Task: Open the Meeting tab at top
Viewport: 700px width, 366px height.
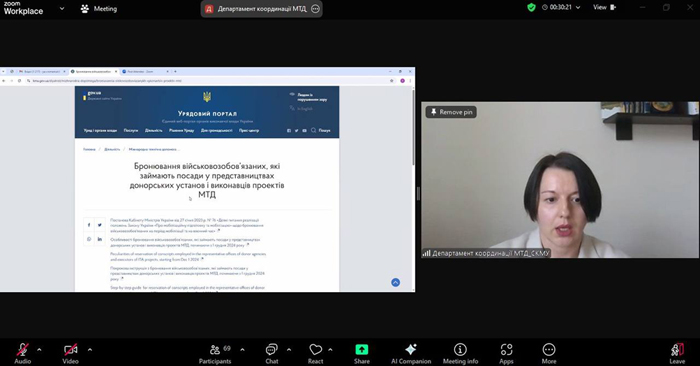Action: click(99, 8)
